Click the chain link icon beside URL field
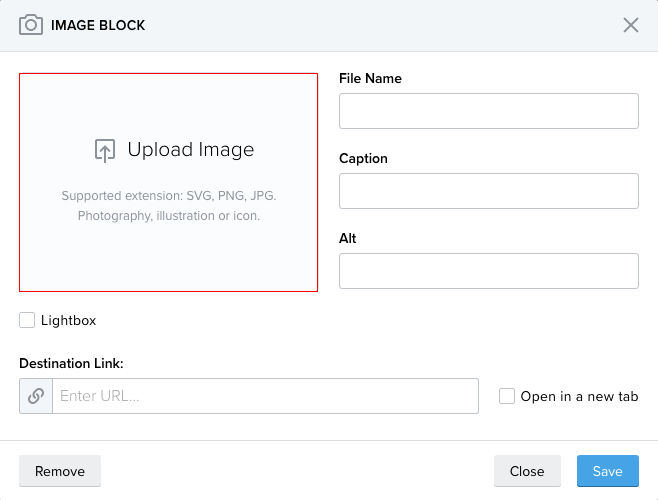The width and height of the screenshot is (658, 500). click(x=36, y=396)
